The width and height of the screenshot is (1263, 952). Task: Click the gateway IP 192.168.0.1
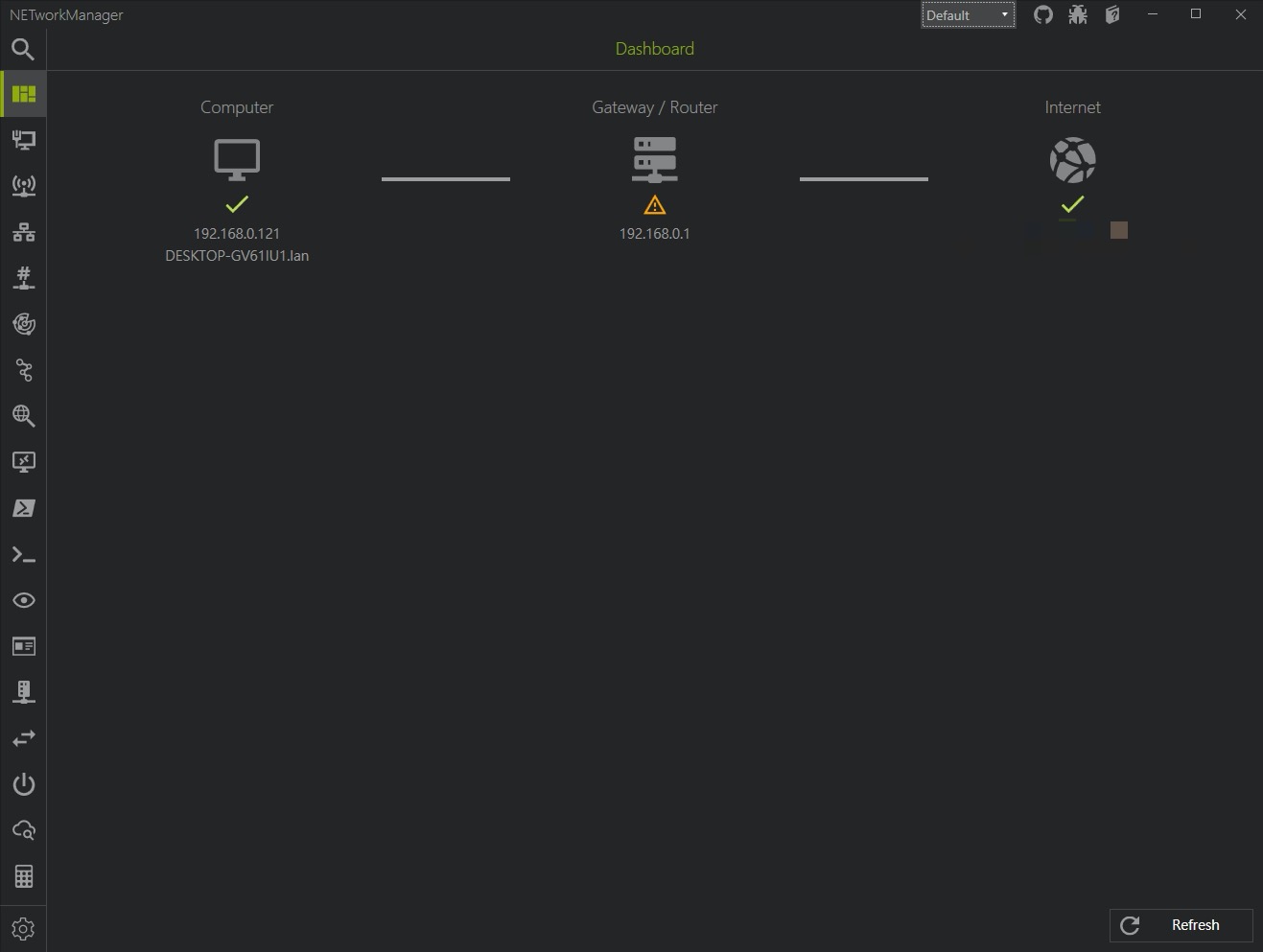click(x=655, y=233)
